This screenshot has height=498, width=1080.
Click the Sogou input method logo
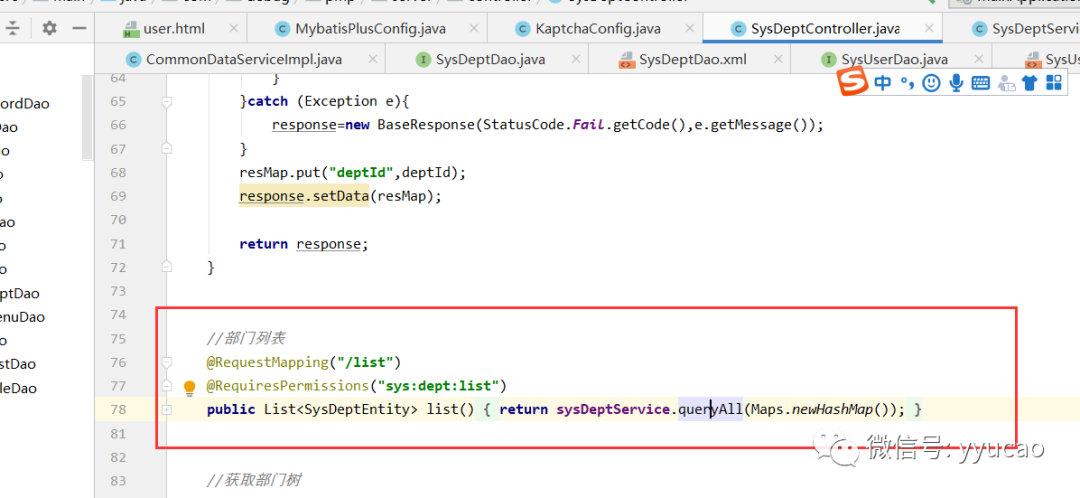pos(852,82)
